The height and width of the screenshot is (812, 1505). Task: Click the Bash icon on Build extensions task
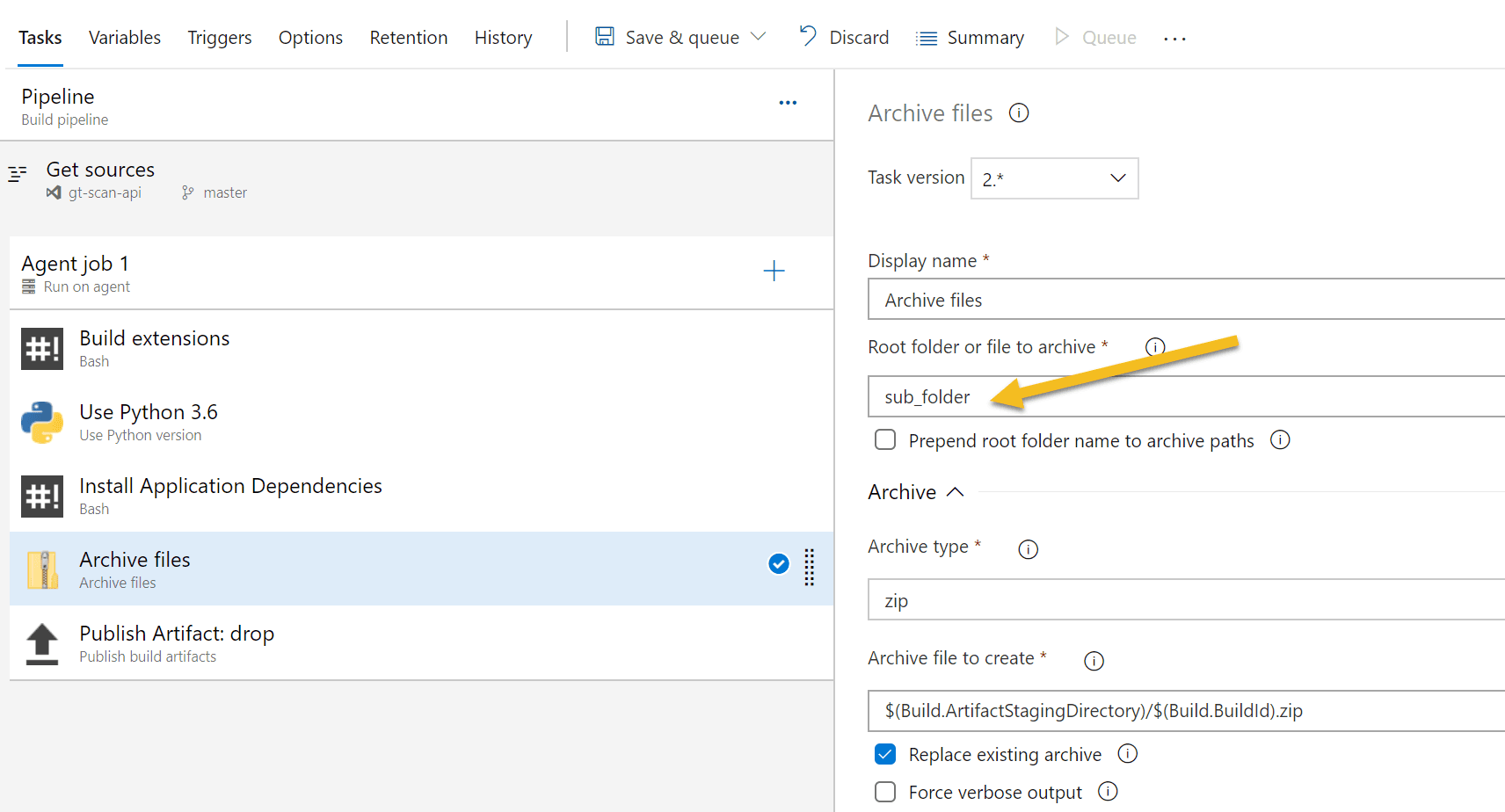point(41,348)
